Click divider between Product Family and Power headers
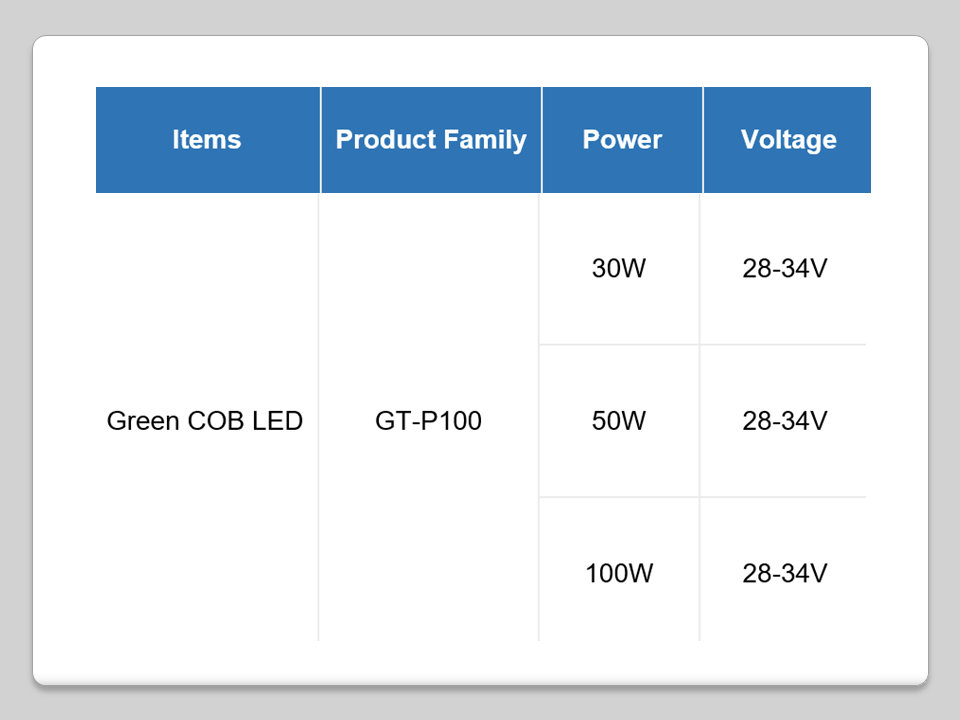Screen dimensions: 960x720 pos(542,140)
